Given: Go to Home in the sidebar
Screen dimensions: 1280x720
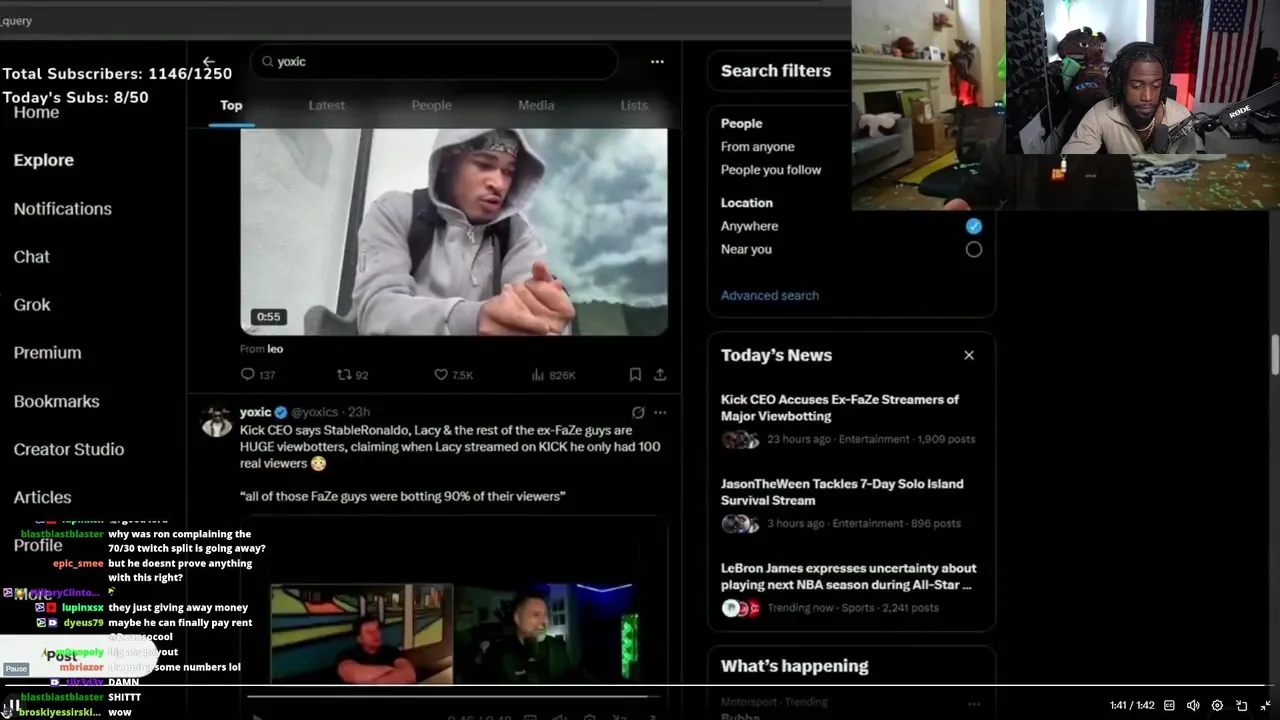Looking at the screenshot, I should [36, 112].
